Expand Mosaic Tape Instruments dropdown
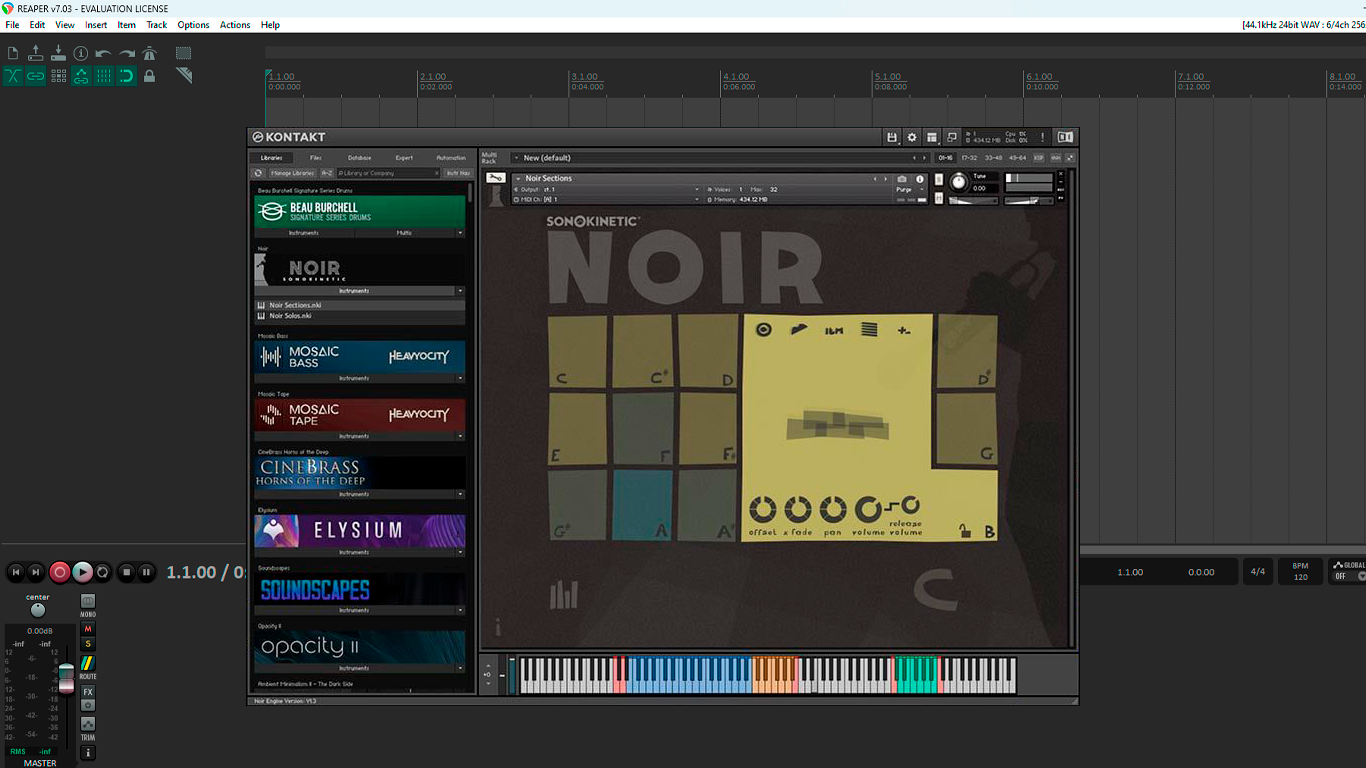The height and width of the screenshot is (768, 1366). point(460,436)
